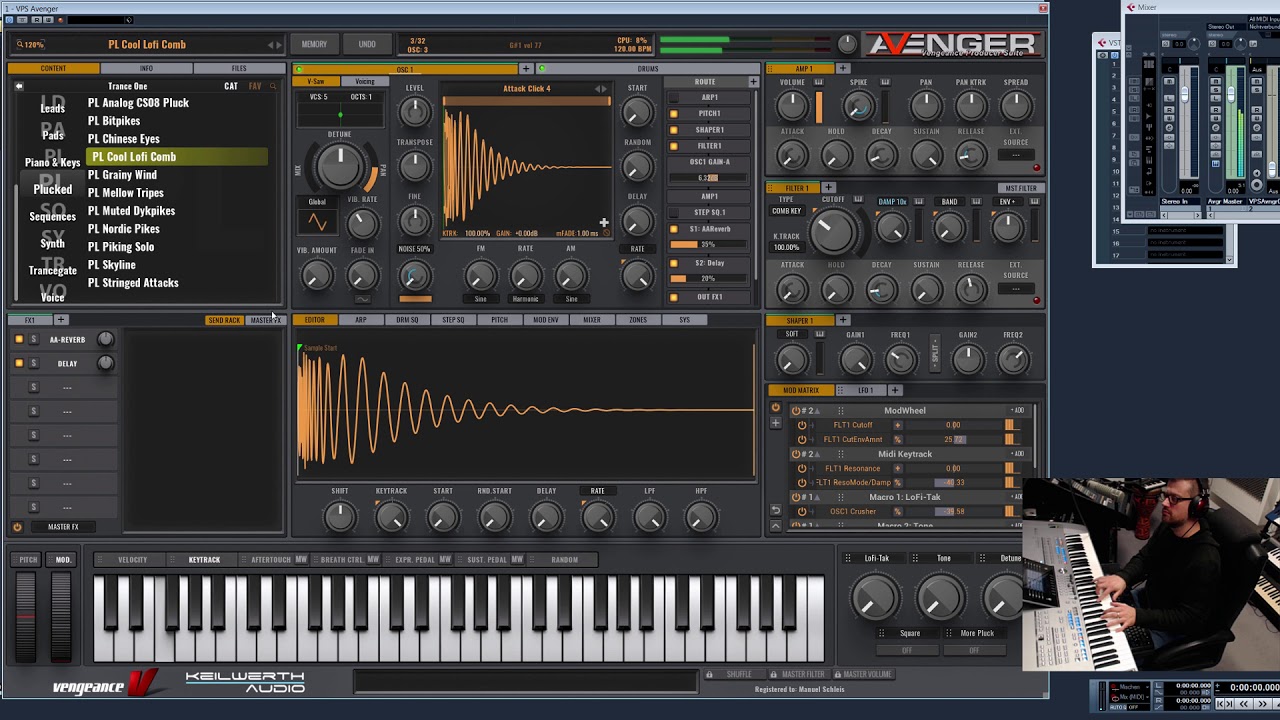Click the AVENGER logo in the header
Image resolution: width=1280 pixels, height=720 pixels.
[x=952, y=44]
